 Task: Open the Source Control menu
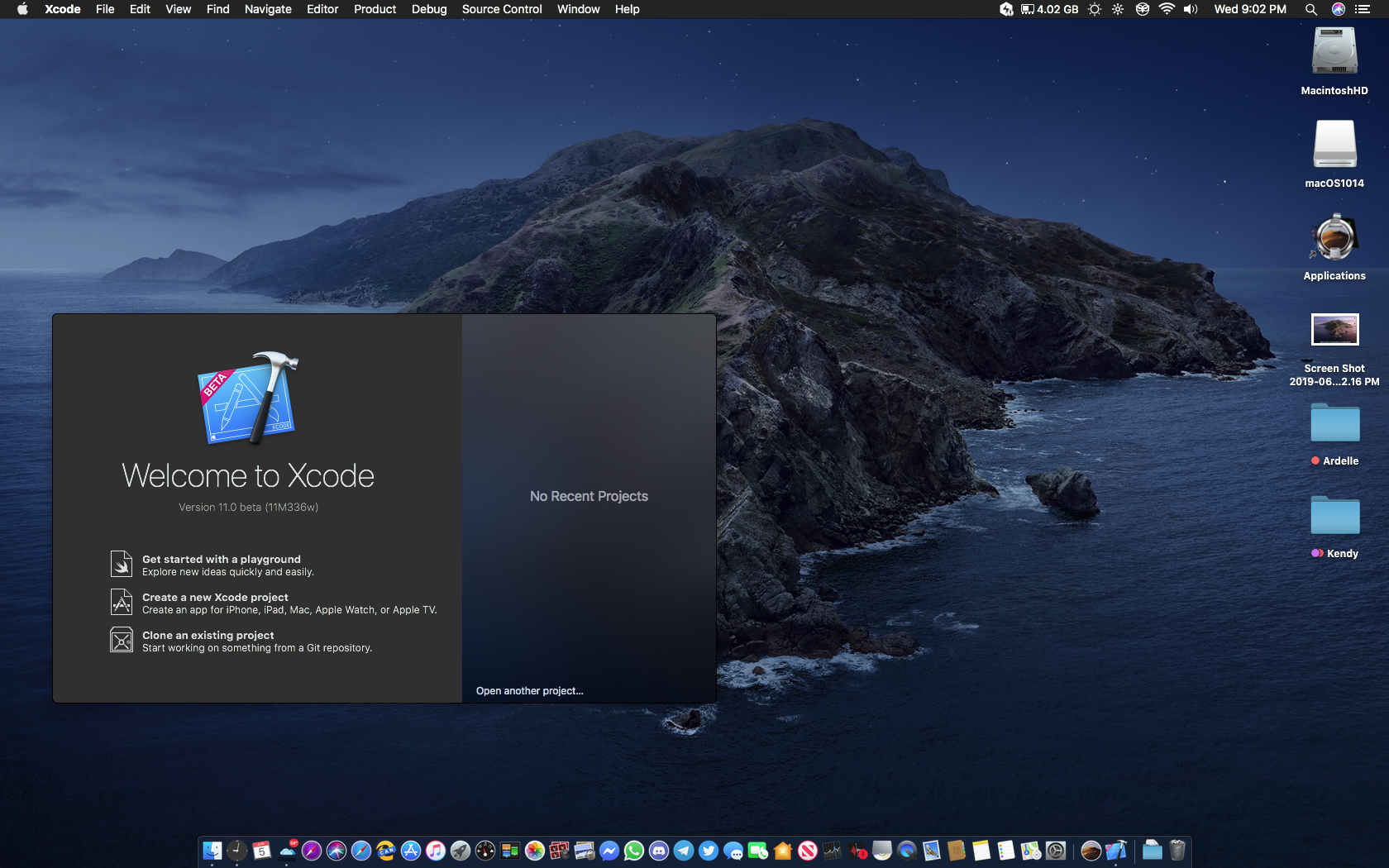tap(502, 9)
